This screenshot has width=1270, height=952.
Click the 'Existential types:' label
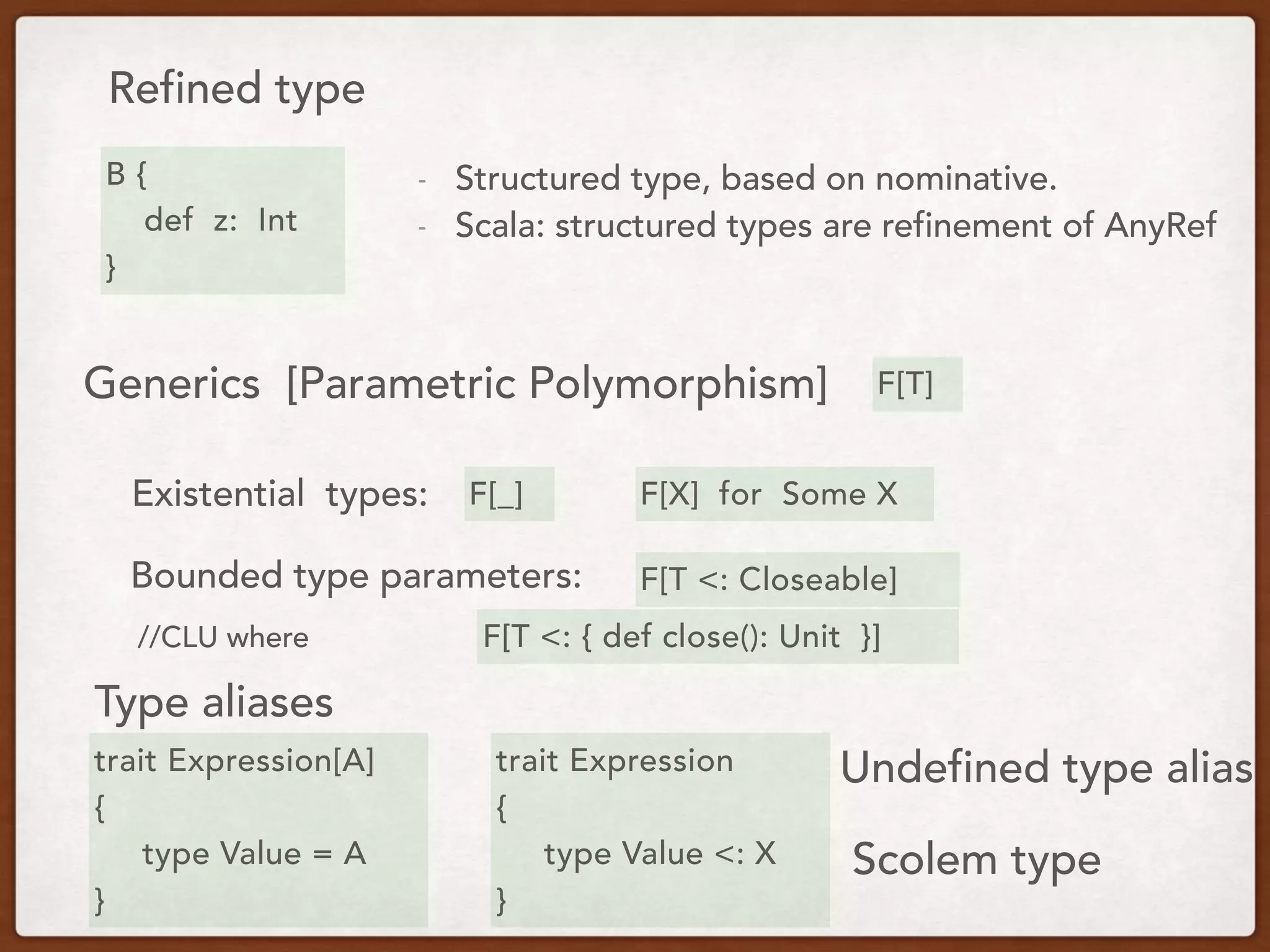tap(280, 494)
